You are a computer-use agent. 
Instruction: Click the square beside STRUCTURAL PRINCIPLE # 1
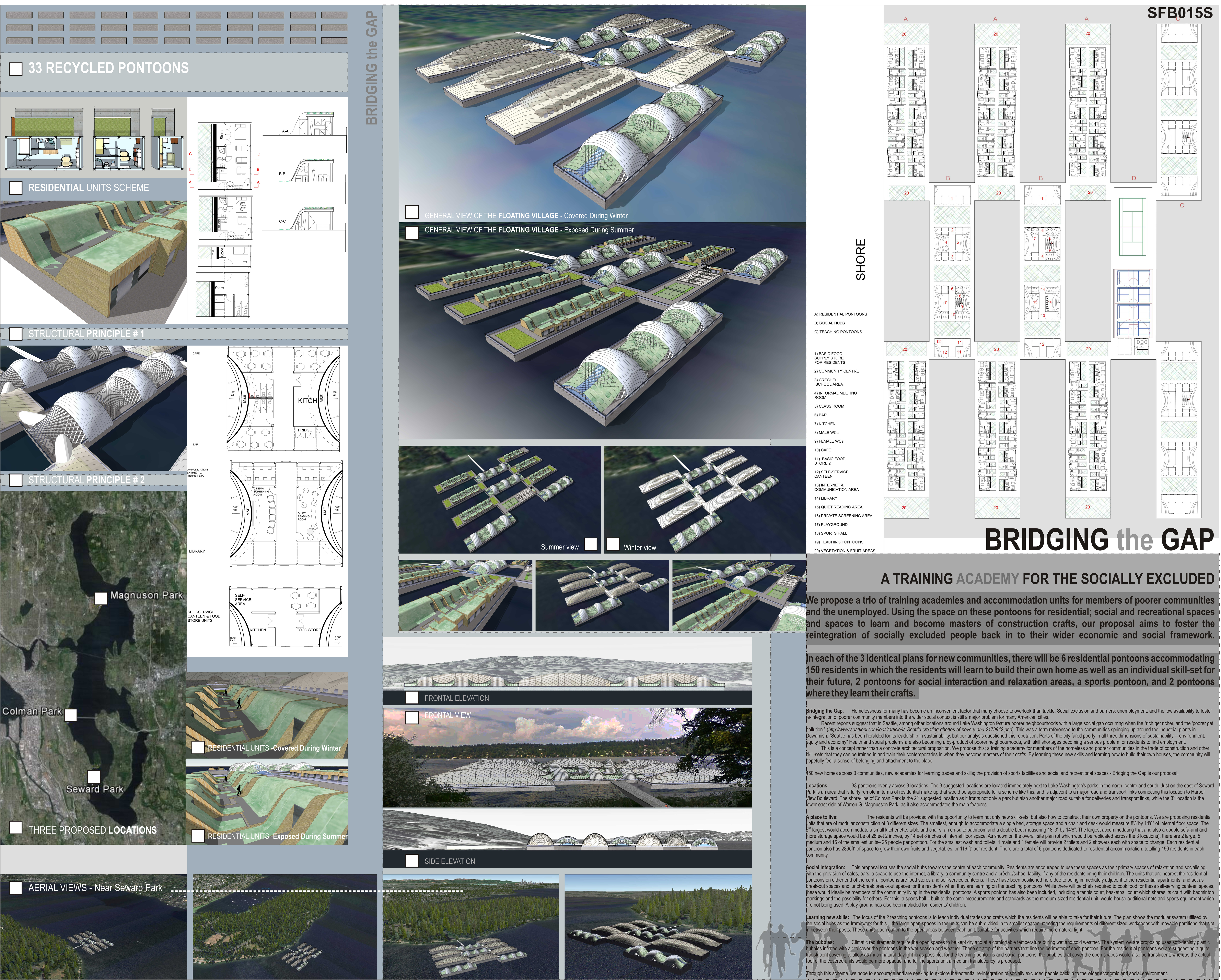[x=16, y=334]
